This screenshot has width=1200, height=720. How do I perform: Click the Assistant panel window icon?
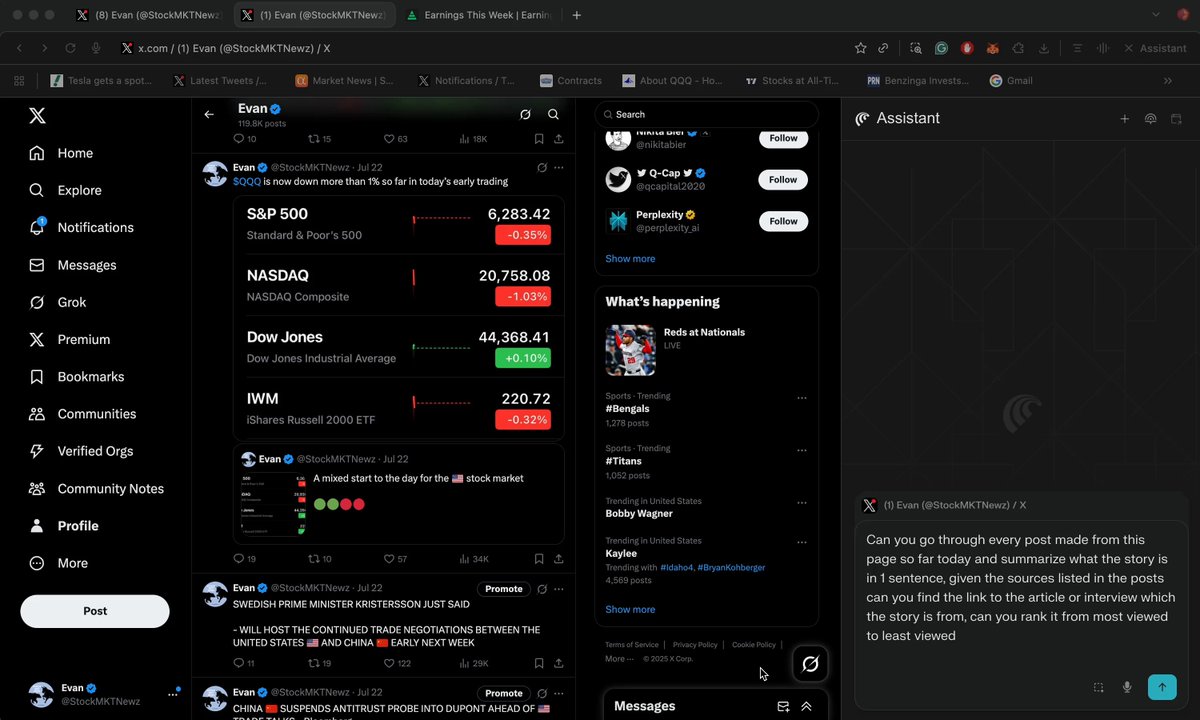tap(1176, 119)
